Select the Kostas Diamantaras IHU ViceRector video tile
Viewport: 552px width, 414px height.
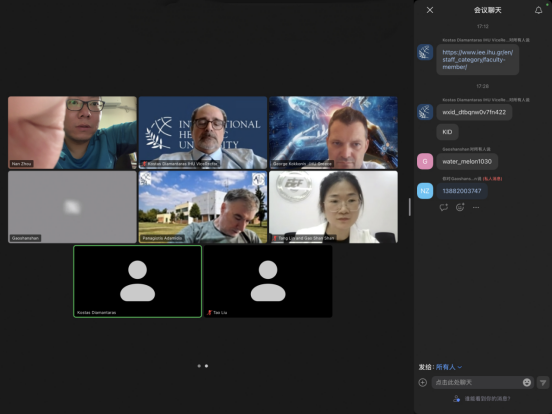pyautogui.click(x=203, y=133)
